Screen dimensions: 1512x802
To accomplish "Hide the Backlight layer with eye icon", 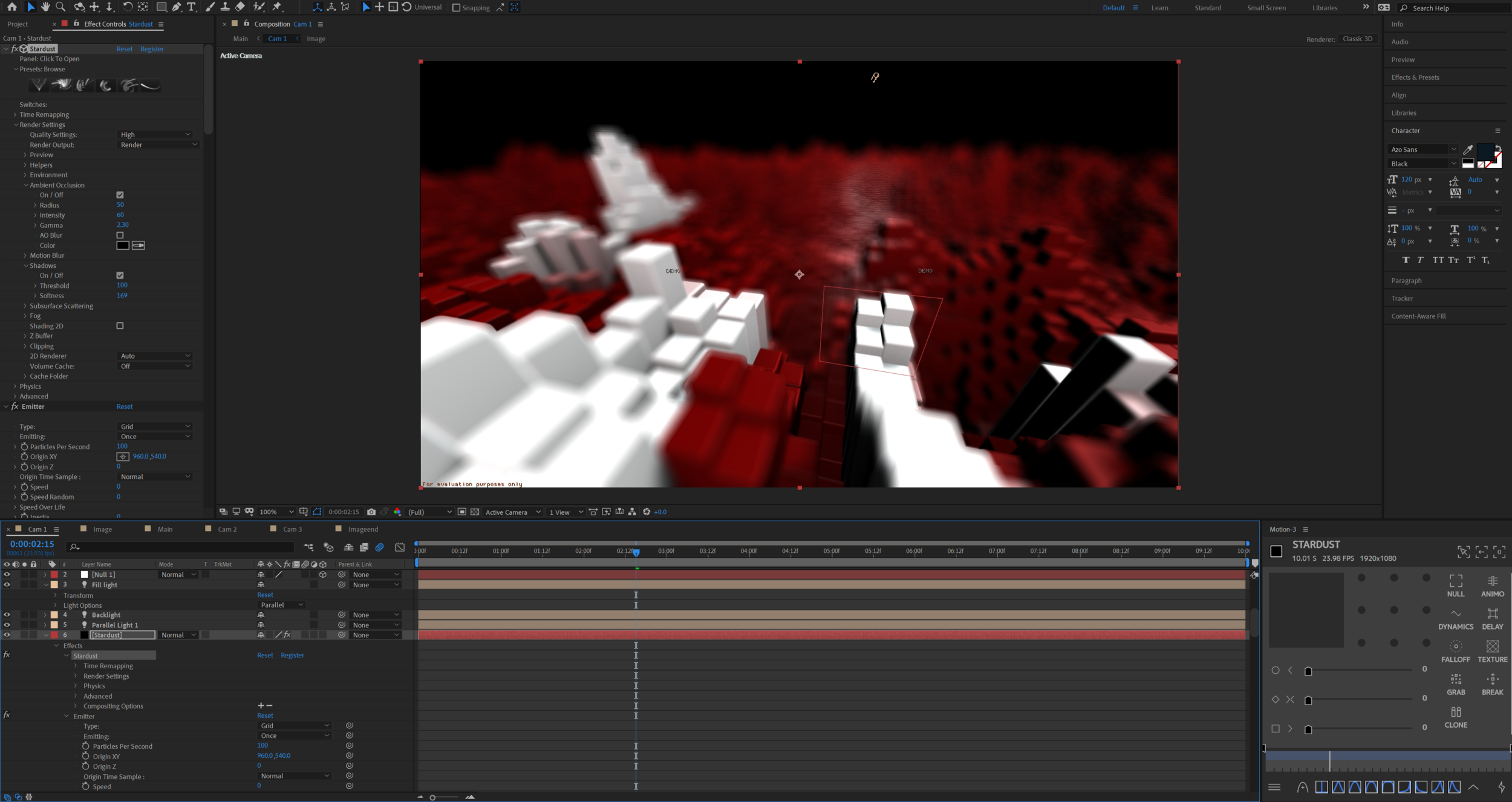I will point(7,615).
